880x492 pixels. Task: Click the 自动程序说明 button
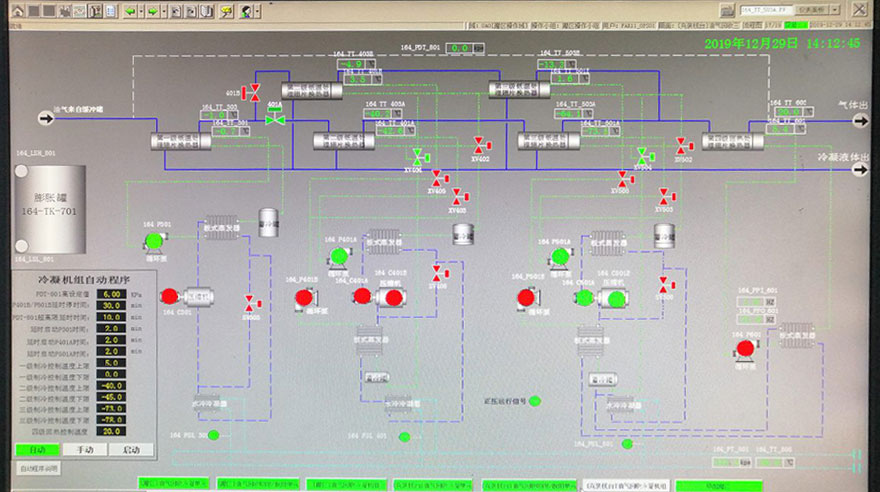40,468
